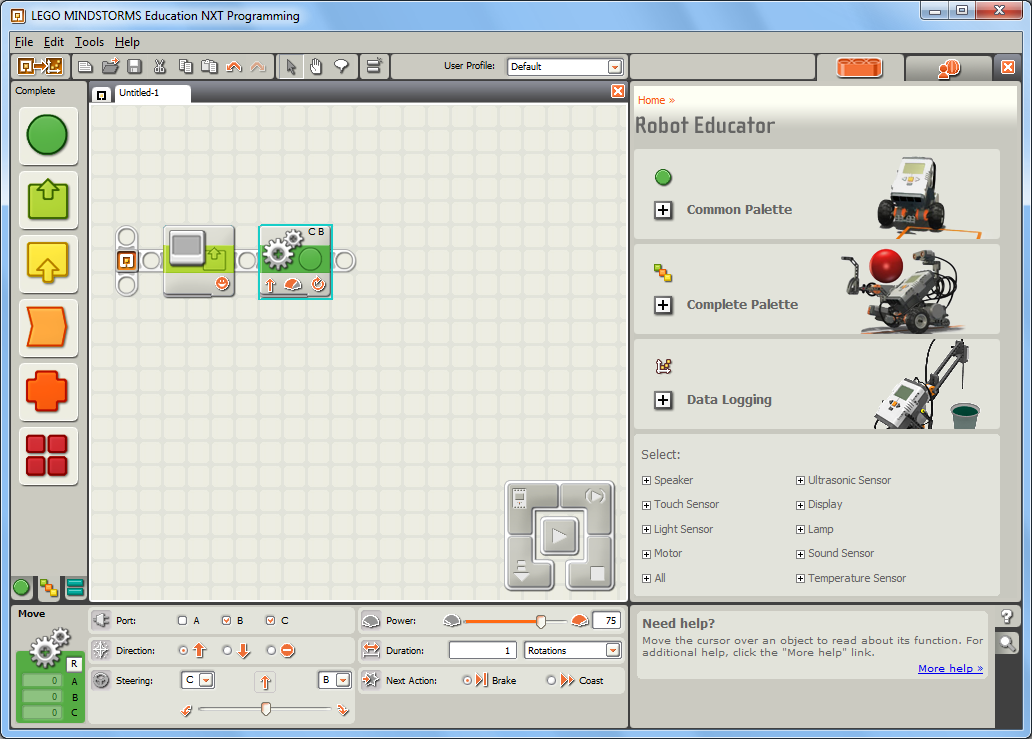
Task: Select Coast as next action
Action: click(552, 680)
